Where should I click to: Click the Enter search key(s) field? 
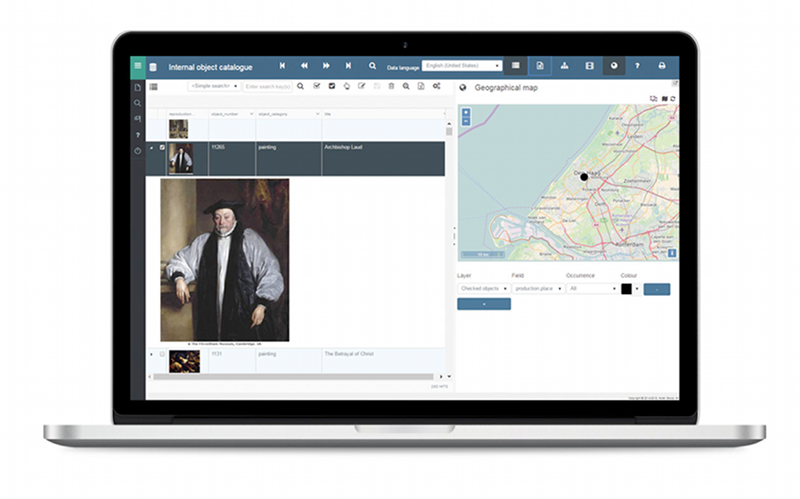click(x=267, y=87)
